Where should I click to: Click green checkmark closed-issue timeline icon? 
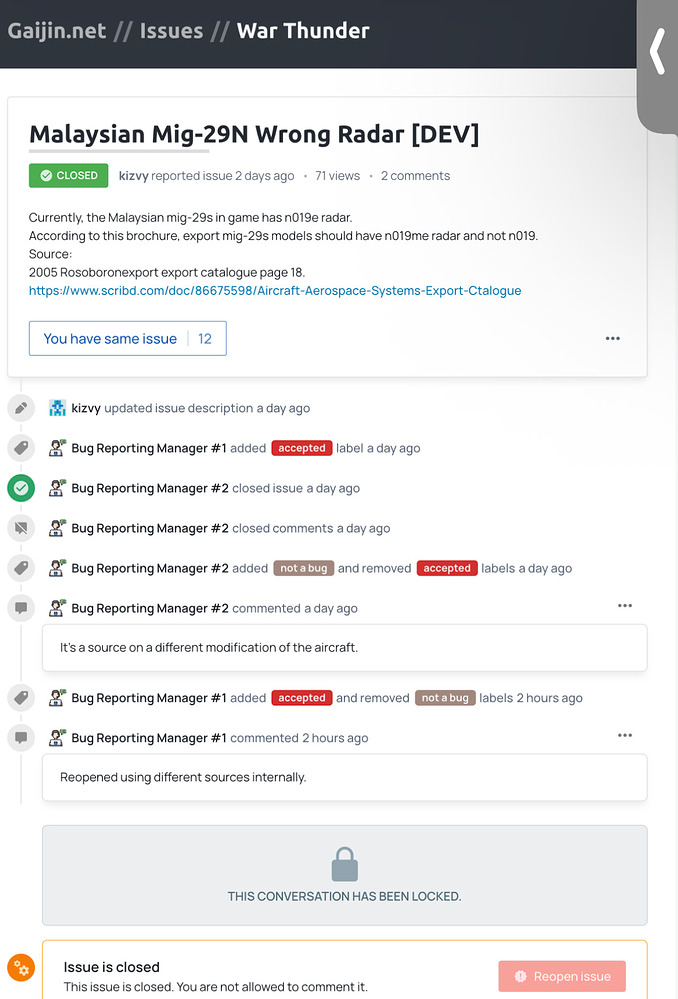pyautogui.click(x=21, y=488)
